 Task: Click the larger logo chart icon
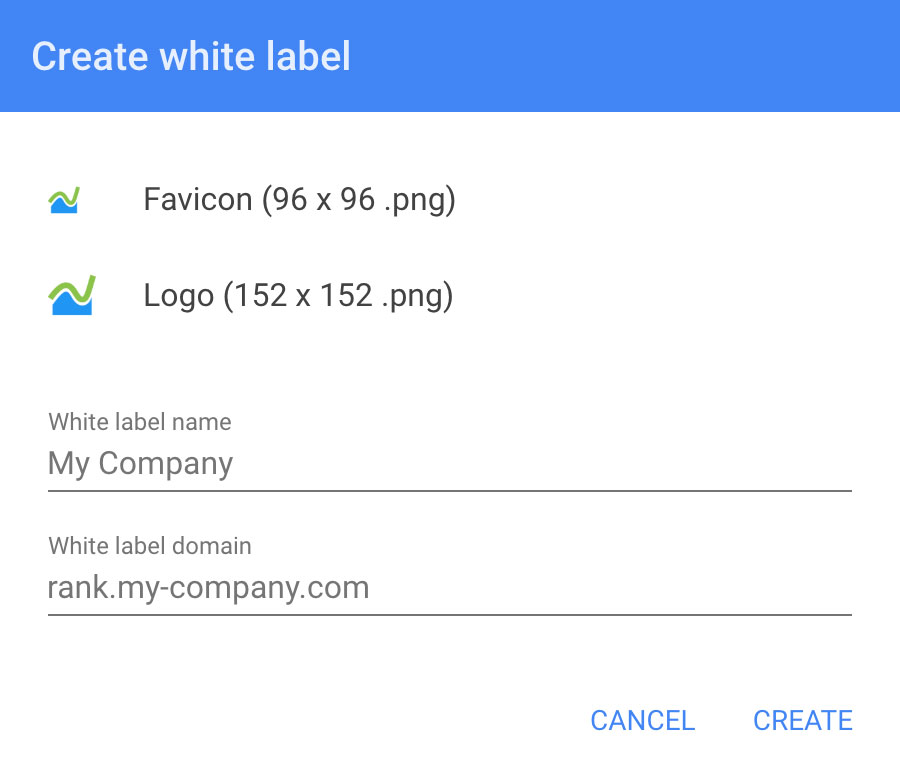tap(71, 296)
